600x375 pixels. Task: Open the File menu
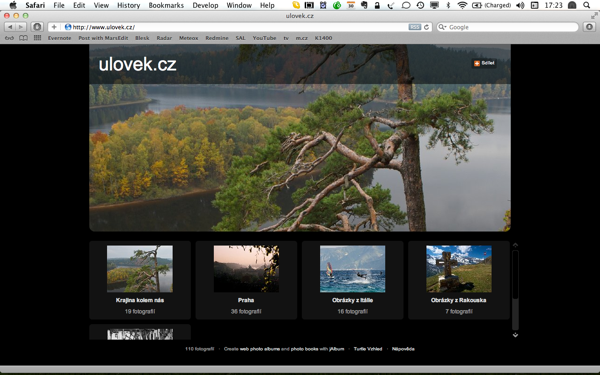tap(59, 5)
